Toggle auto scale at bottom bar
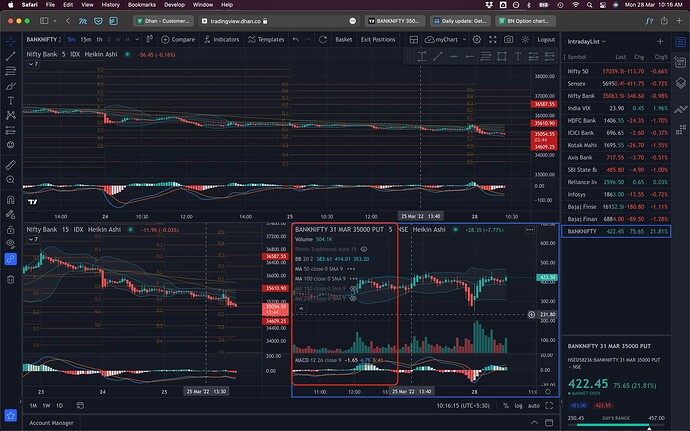 pyautogui.click(x=534, y=405)
